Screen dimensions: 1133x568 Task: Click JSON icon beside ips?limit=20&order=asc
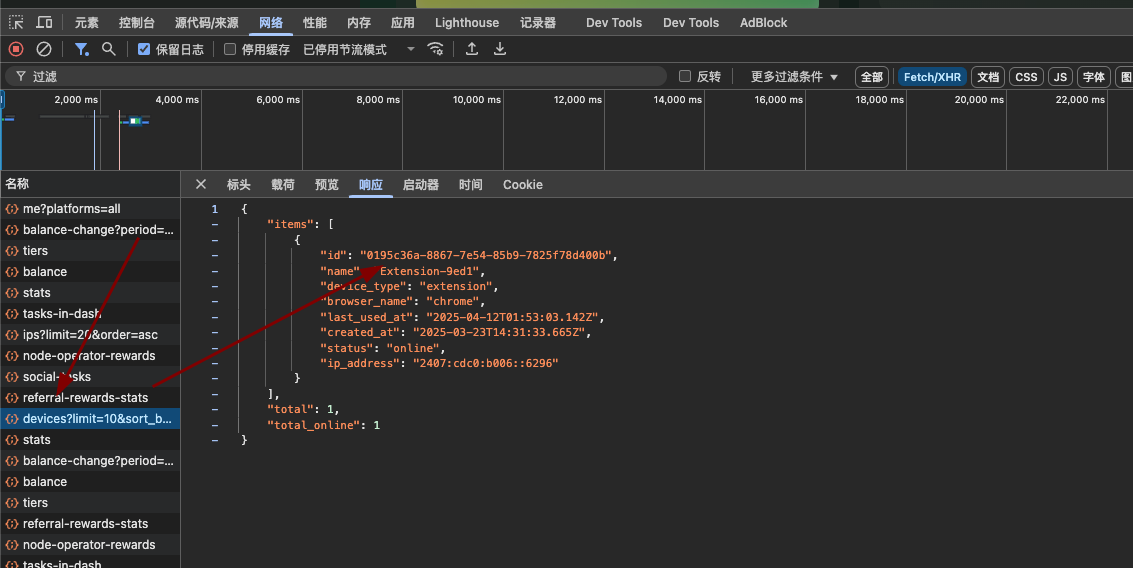(x=12, y=335)
